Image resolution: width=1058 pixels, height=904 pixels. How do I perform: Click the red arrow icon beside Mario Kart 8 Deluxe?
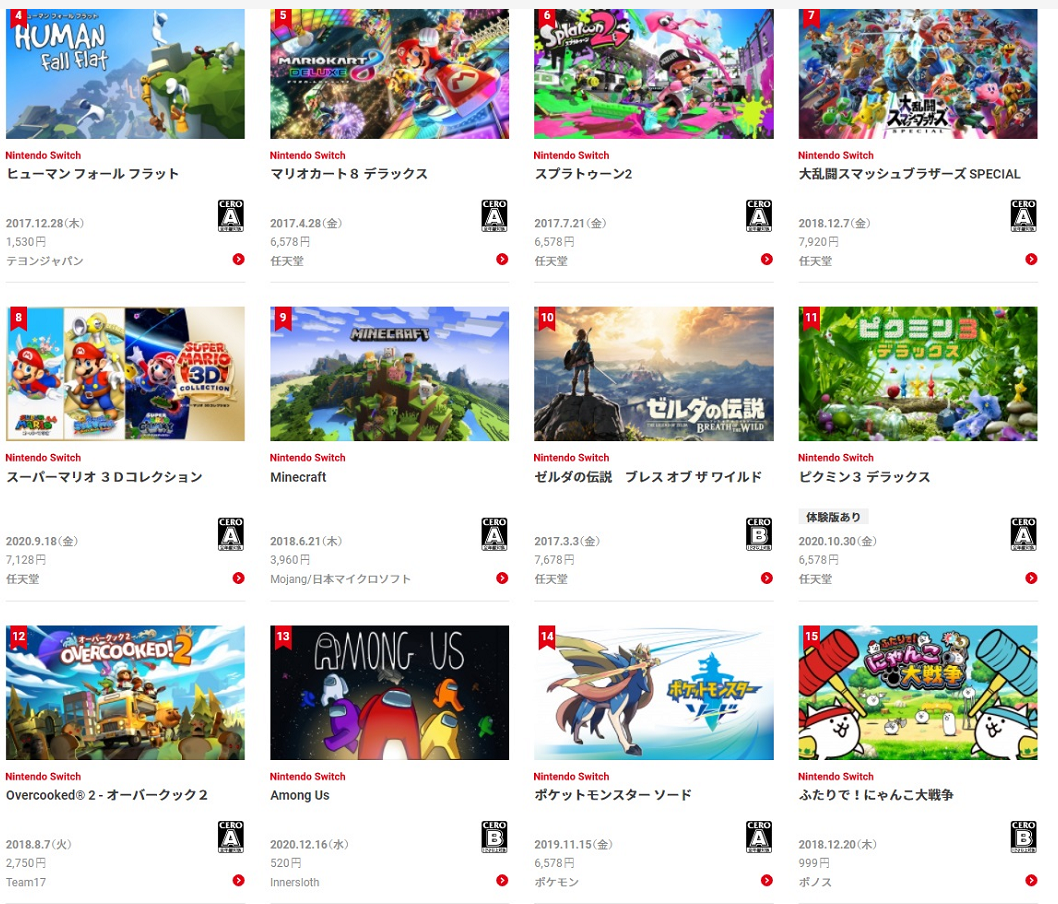[502, 259]
